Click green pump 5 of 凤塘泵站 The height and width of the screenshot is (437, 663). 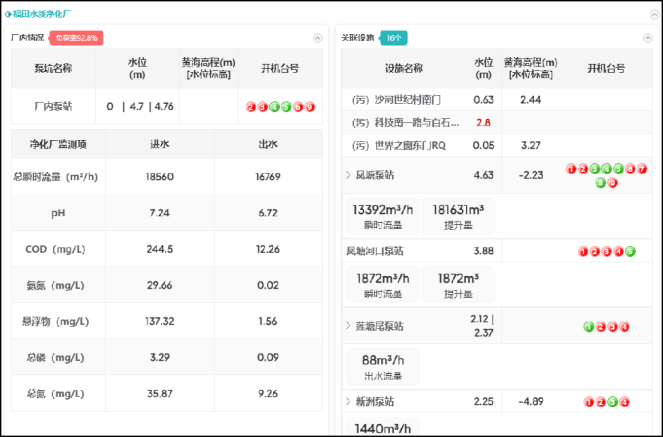[619, 169]
